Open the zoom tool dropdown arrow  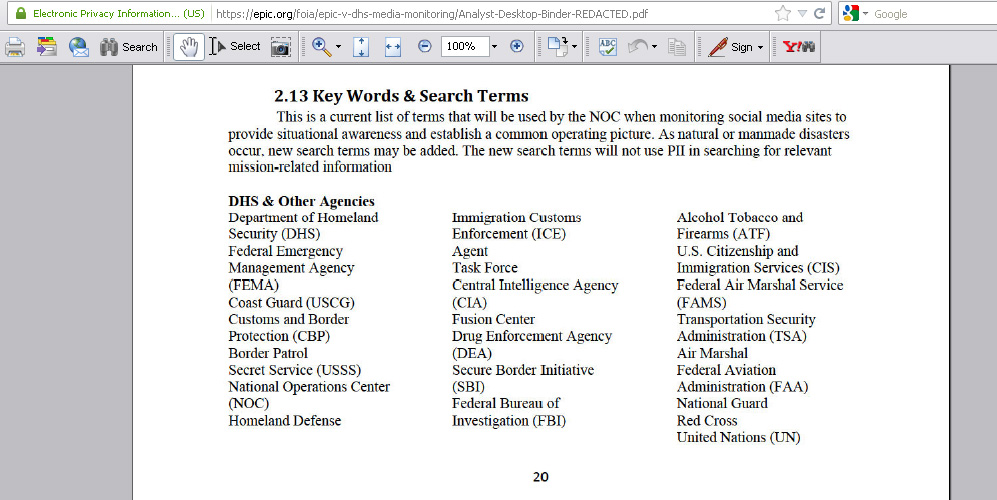[x=338, y=47]
